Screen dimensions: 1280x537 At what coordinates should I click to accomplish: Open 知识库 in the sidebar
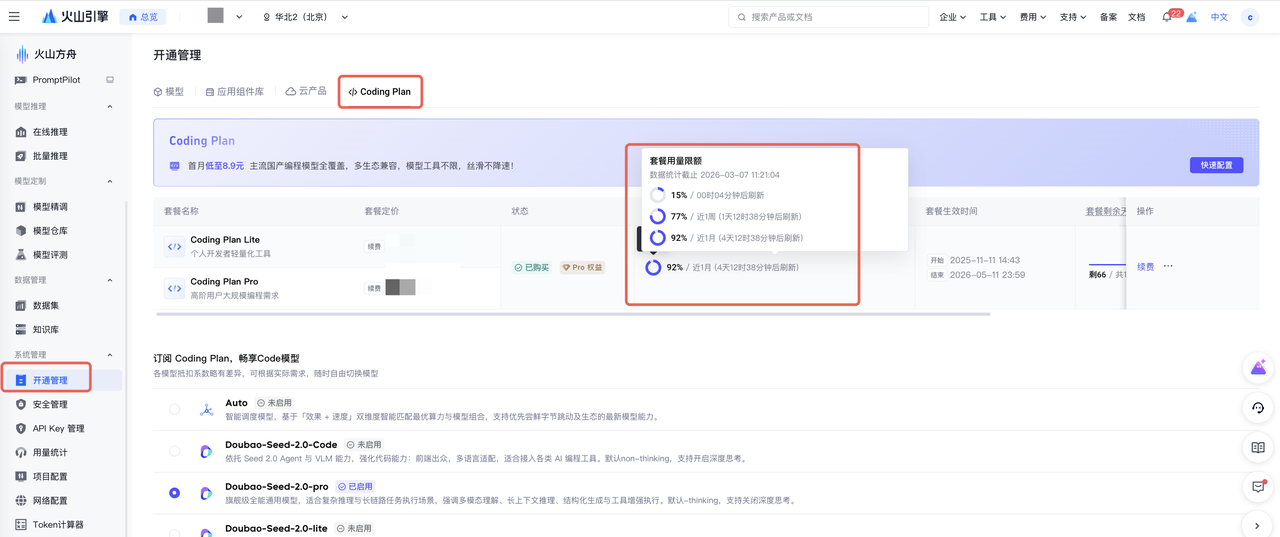(x=45, y=330)
